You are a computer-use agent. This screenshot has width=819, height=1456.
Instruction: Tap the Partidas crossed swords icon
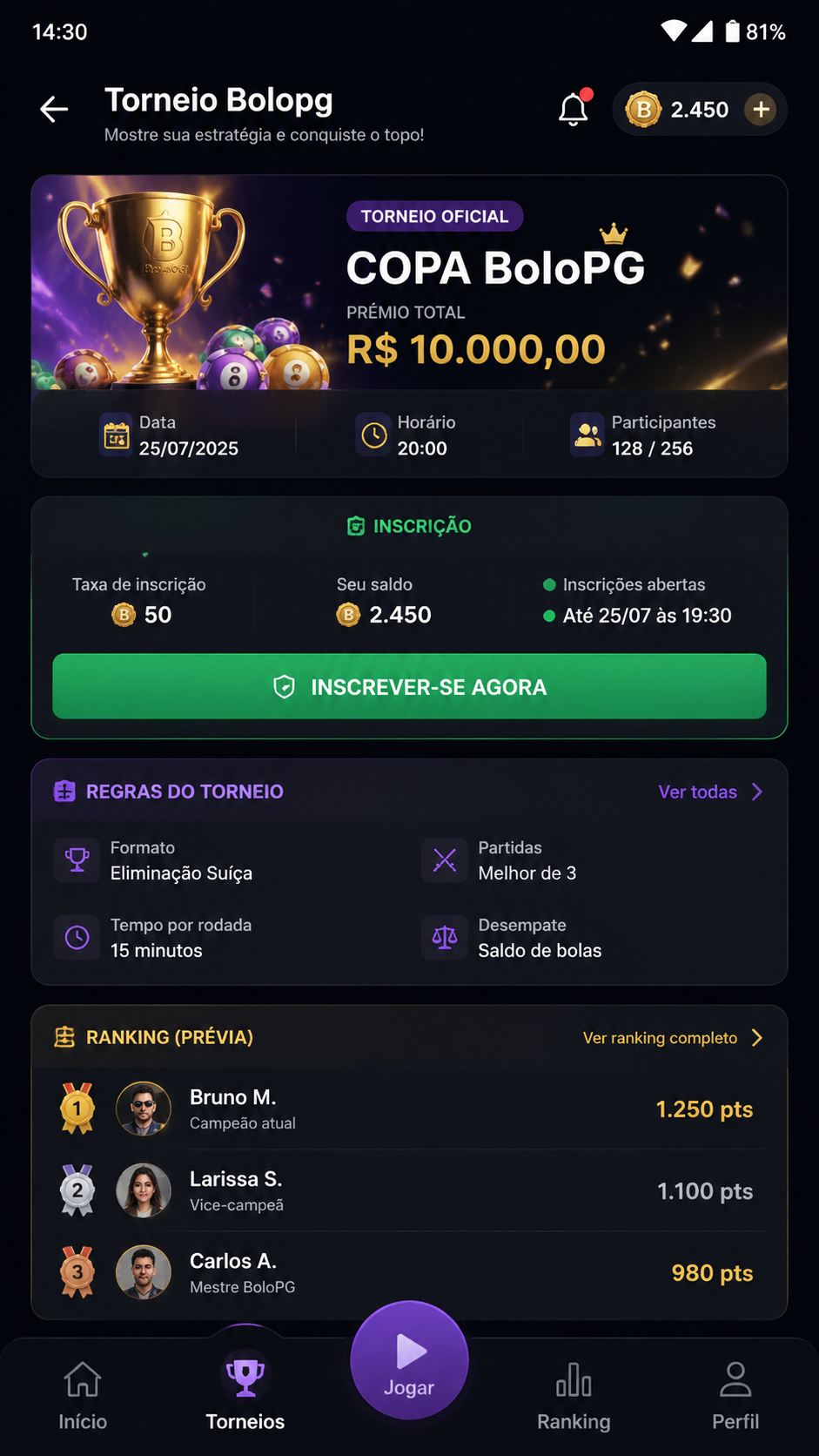coord(445,860)
